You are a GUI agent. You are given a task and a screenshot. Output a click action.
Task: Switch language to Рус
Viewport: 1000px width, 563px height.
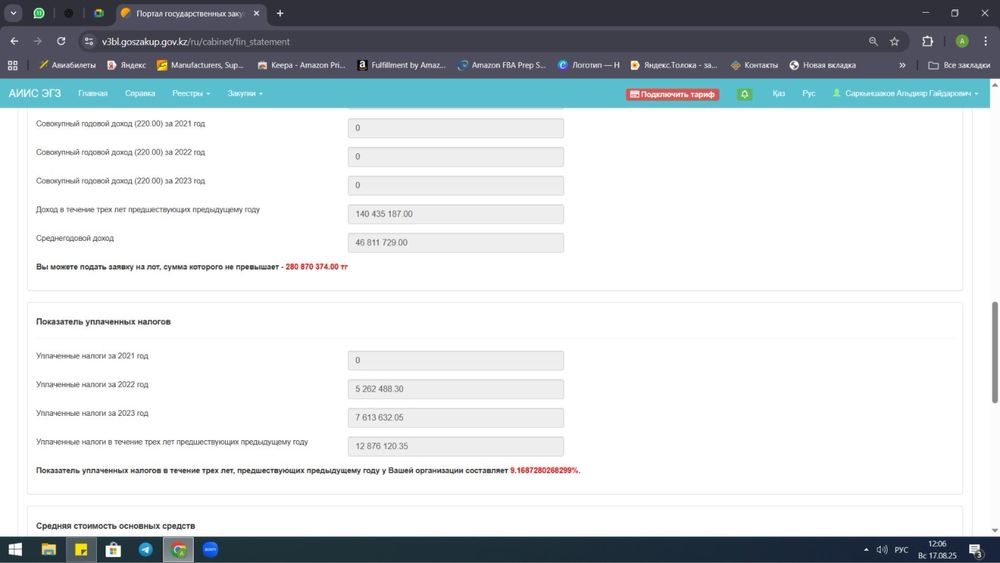[x=809, y=94]
